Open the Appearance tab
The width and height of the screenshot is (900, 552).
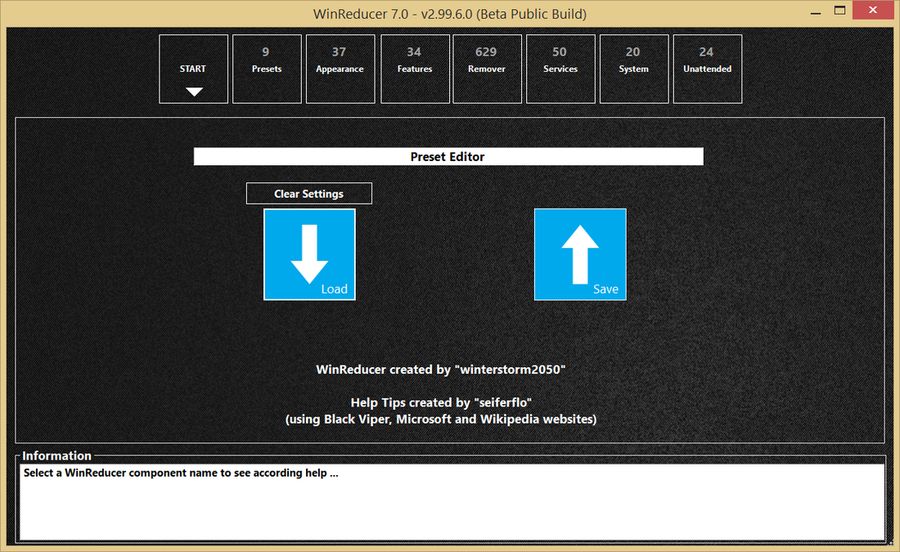[340, 69]
